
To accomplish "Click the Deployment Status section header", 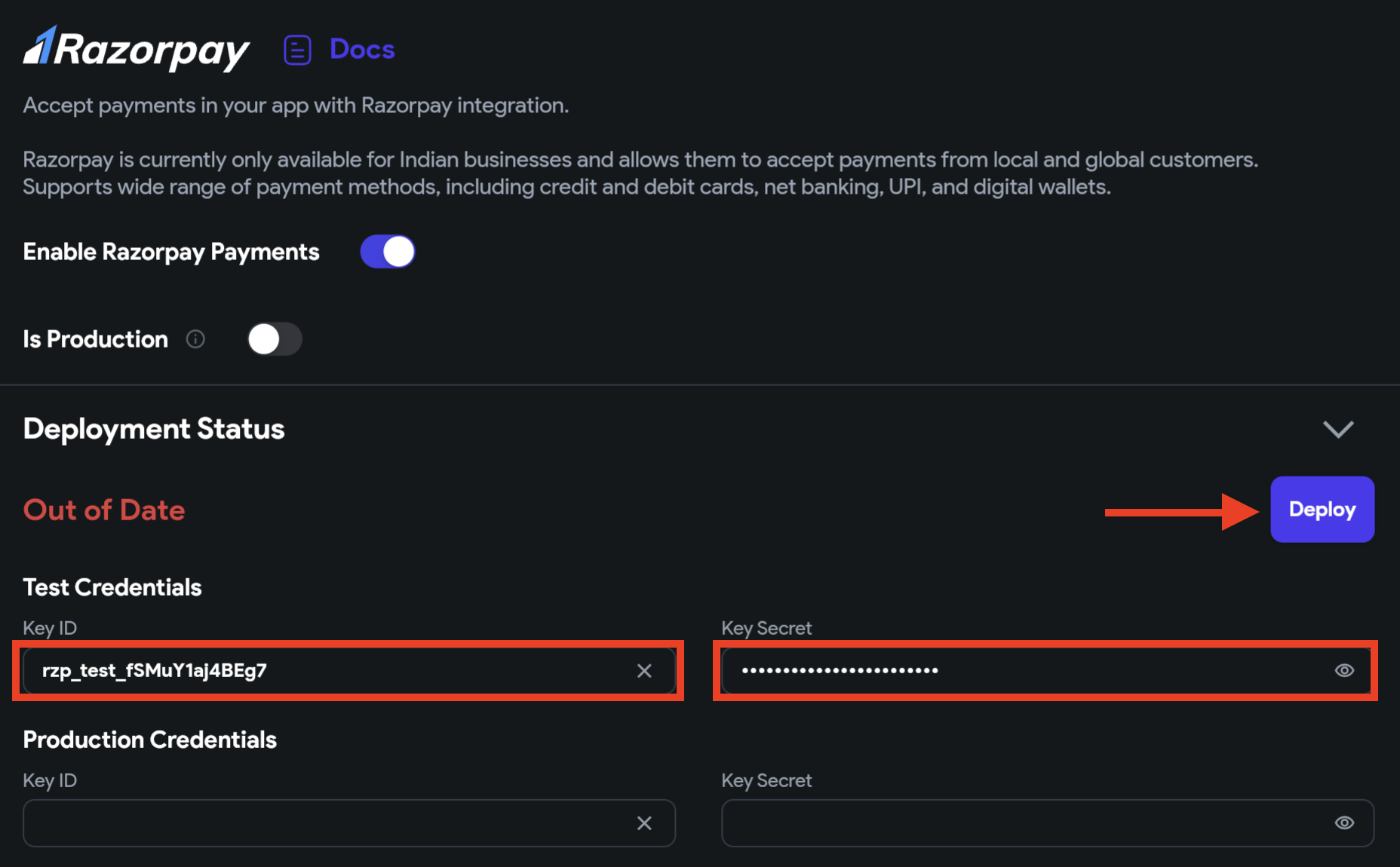I will click(154, 429).
